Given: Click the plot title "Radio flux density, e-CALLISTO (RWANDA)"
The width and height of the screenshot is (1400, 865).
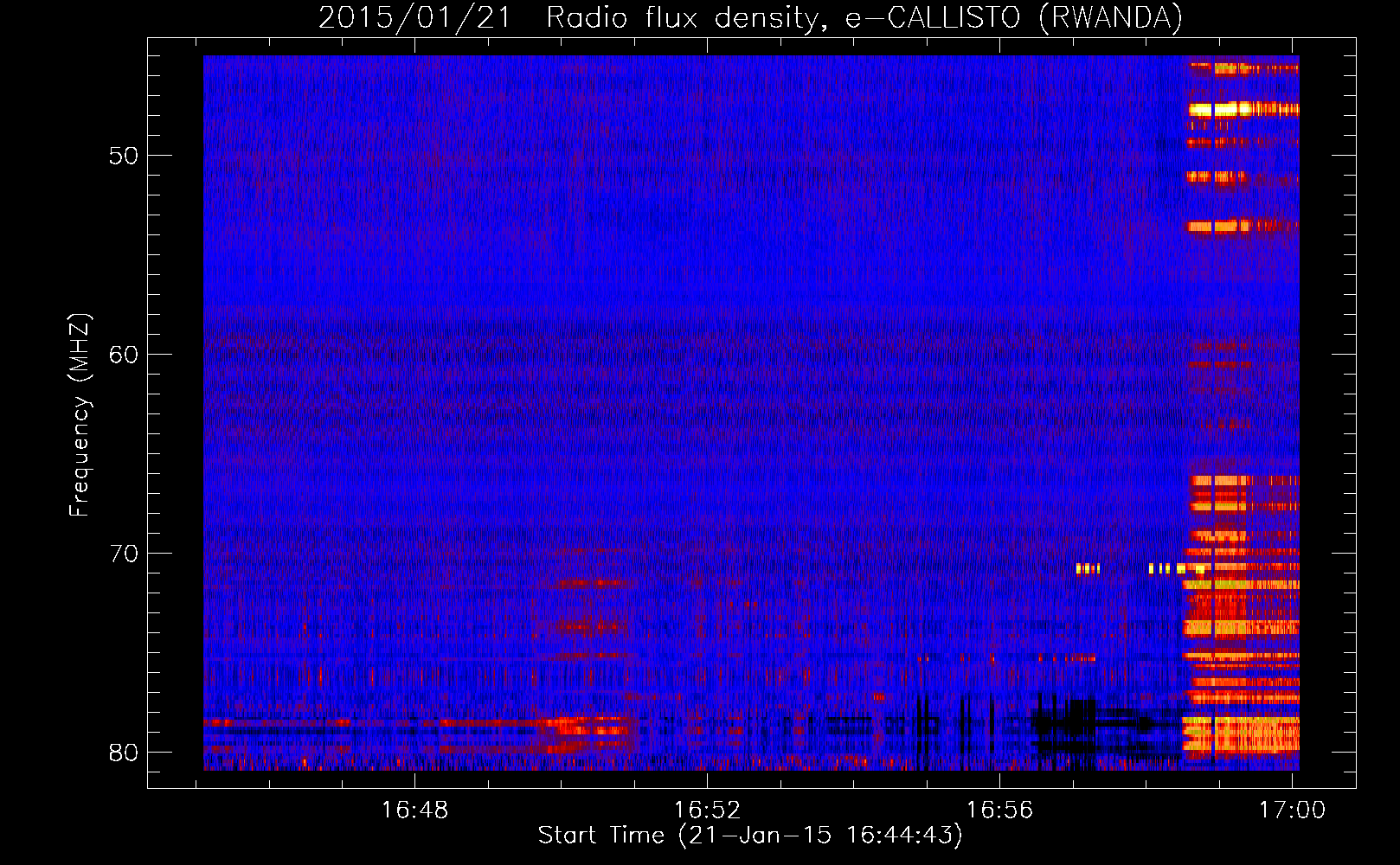Looking at the screenshot, I should pyautogui.click(x=864, y=17).
